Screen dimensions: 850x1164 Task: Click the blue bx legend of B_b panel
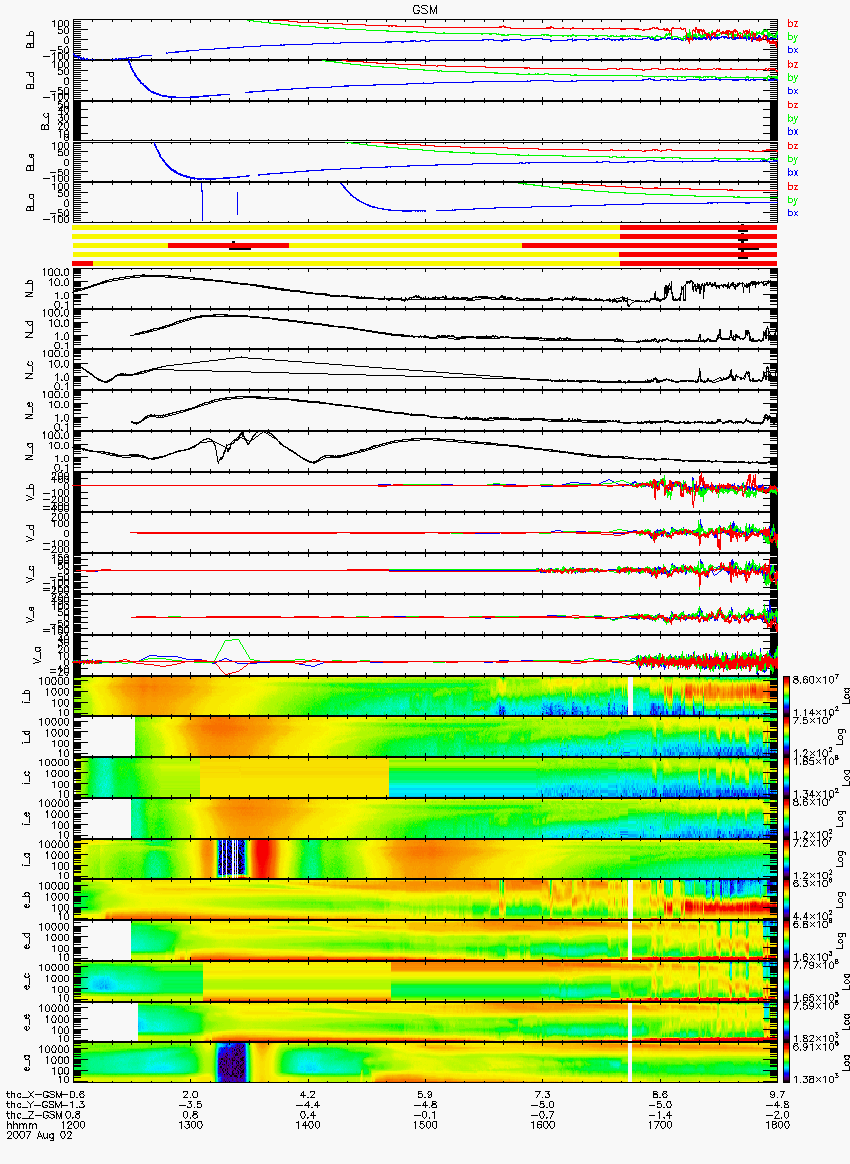[x=792, y=50]
